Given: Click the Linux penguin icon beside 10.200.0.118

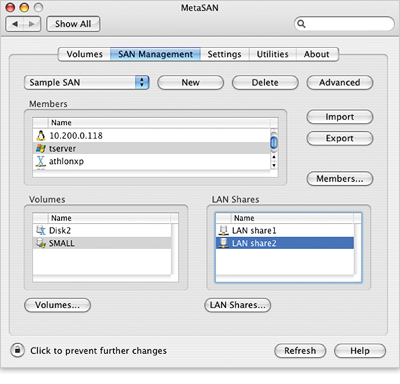Looking at the screenshot, I should click(x=41, y=136).
